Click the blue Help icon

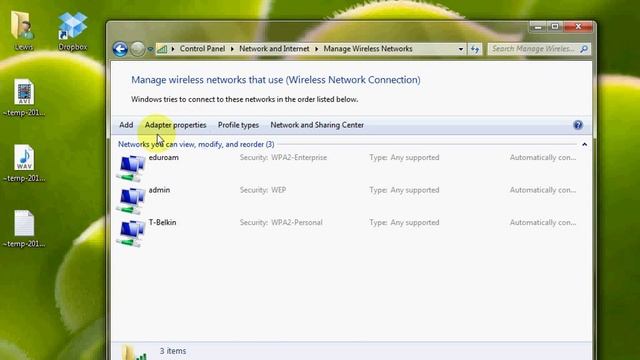(578, 125)
